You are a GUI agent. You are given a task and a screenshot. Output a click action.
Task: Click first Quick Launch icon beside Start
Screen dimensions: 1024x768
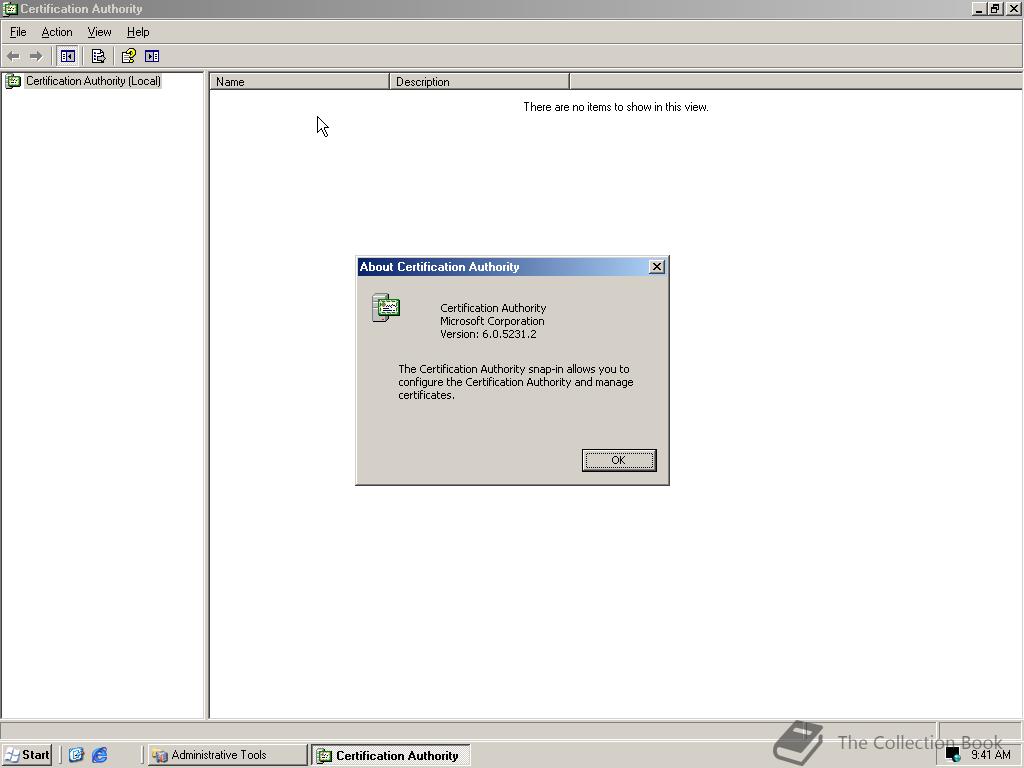tap(76, 755)
